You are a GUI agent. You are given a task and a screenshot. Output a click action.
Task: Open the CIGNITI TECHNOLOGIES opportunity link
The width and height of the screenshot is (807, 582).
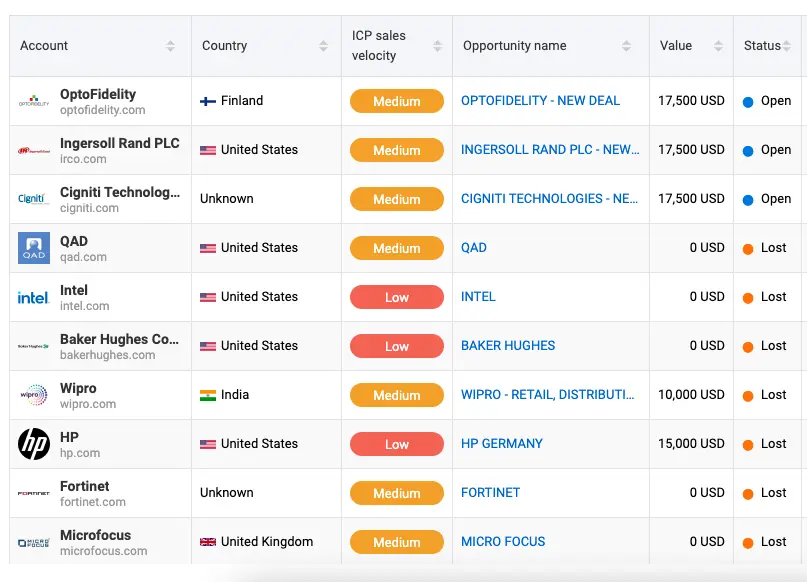[550, 199]
